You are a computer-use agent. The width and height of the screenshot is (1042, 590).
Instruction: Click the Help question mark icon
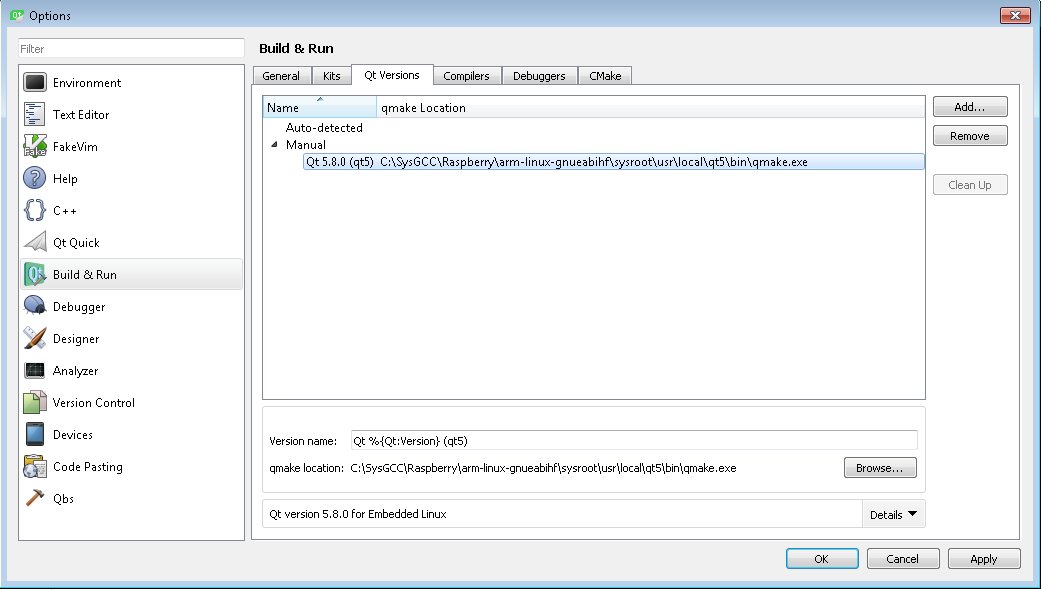[x=35, y=178]
